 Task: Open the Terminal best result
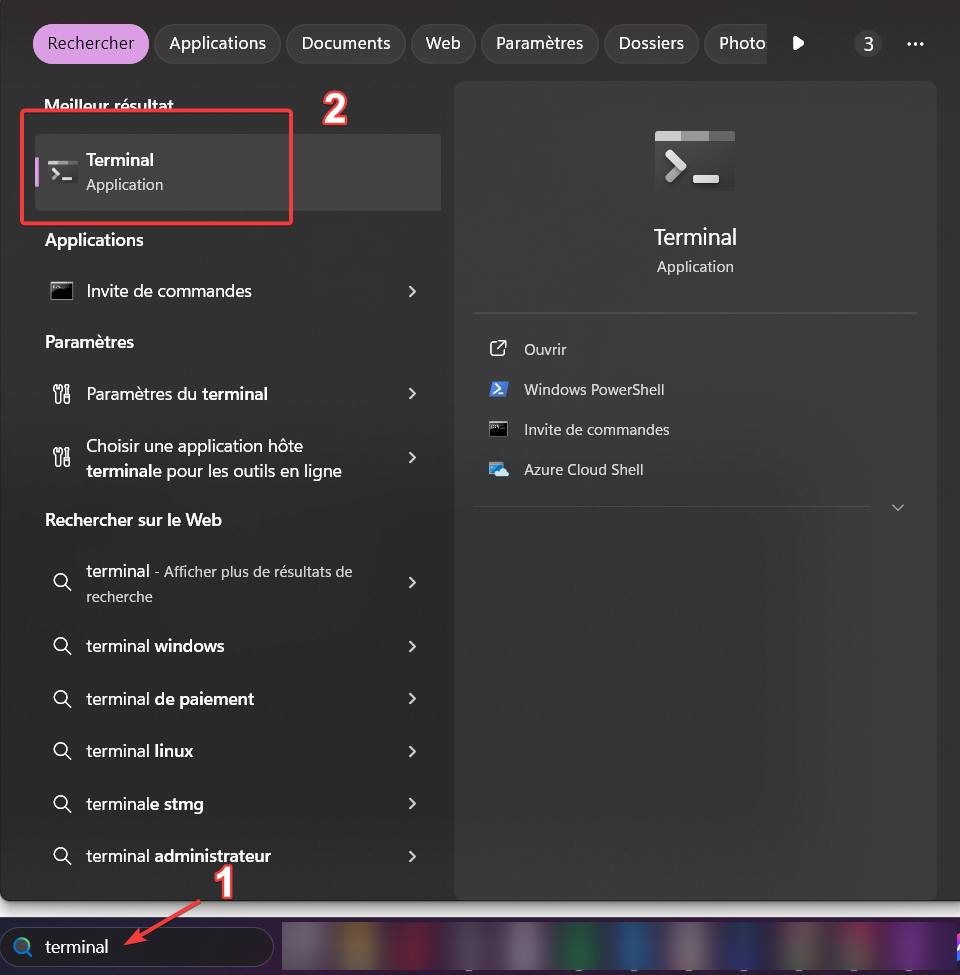(x=238, y=172)
